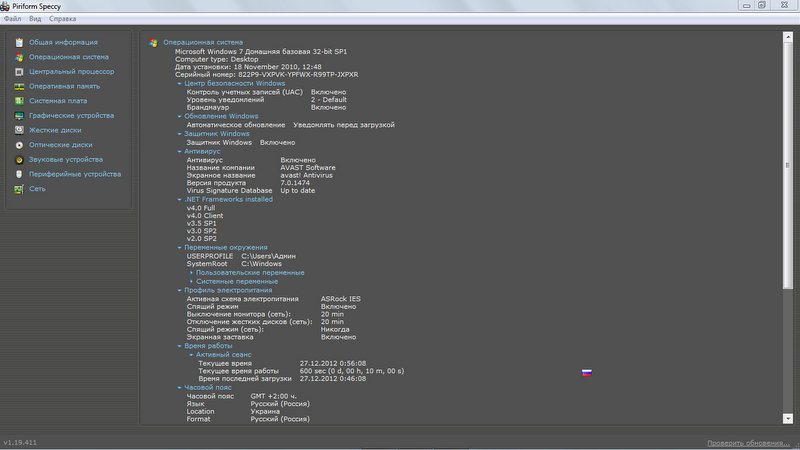The height and width of the screenshot is (450, 800).
Task: Open the Системная плата section
Action: (x=58, y=101)
